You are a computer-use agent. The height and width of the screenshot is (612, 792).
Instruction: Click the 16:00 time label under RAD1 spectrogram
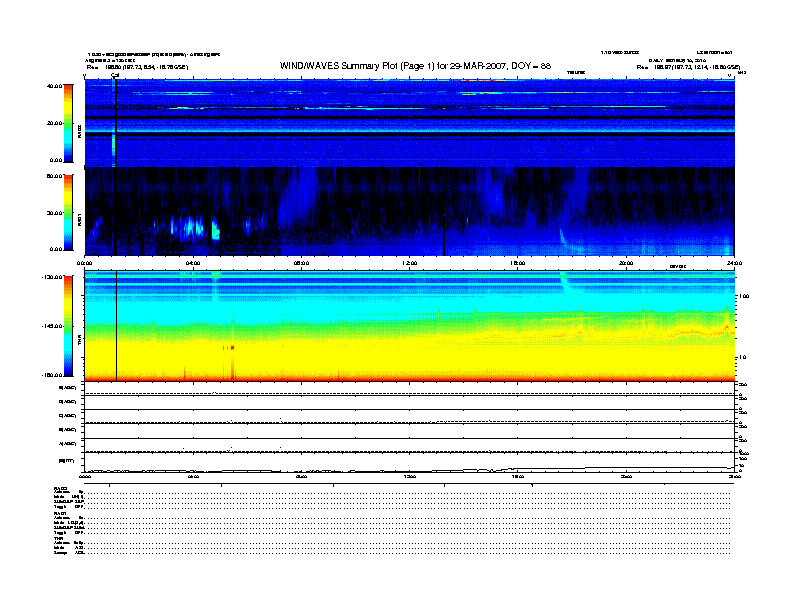tap(518, 263)
